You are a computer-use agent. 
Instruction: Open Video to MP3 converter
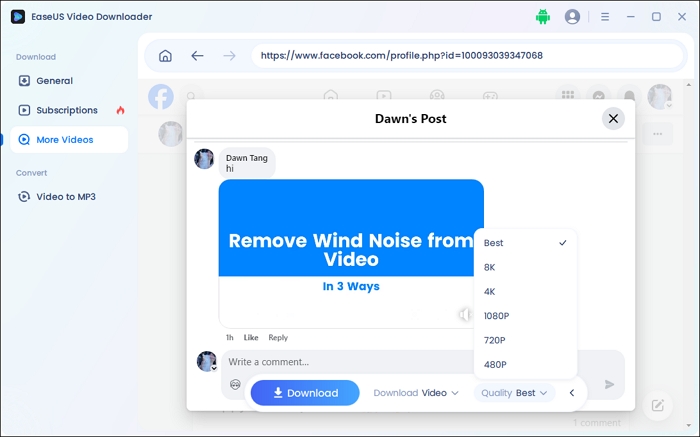(x=69, y=197)
